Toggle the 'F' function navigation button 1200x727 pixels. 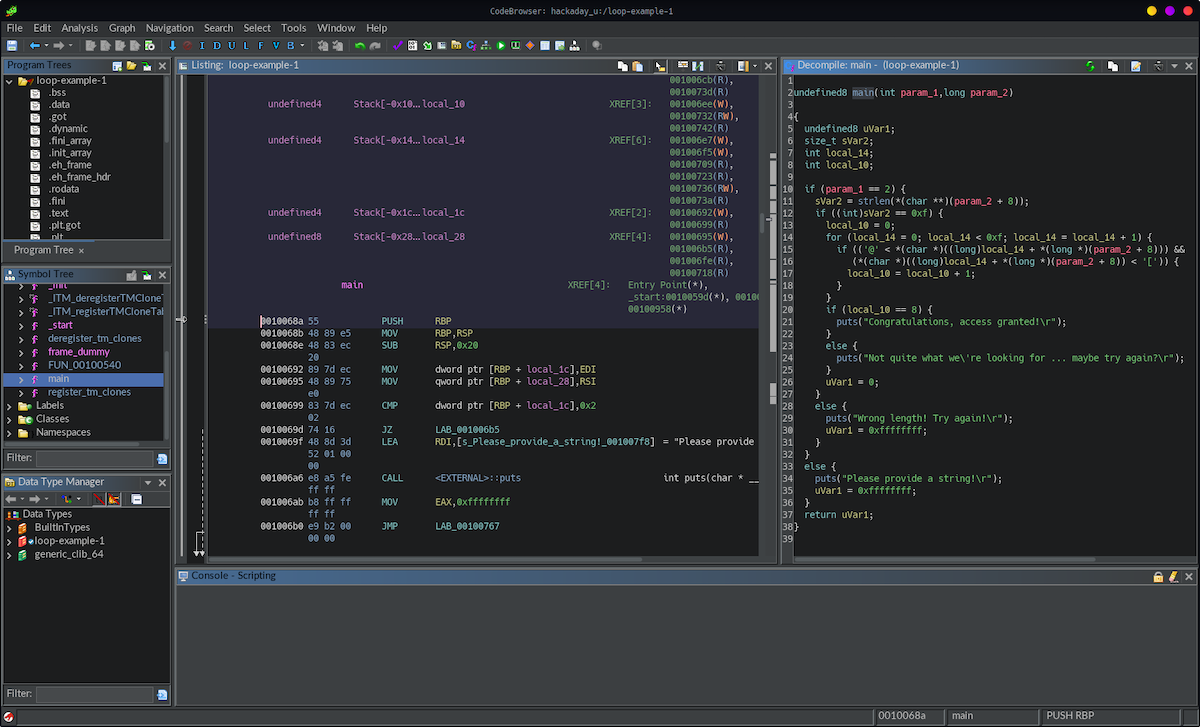pyautogui.click(x=261, y=46)
